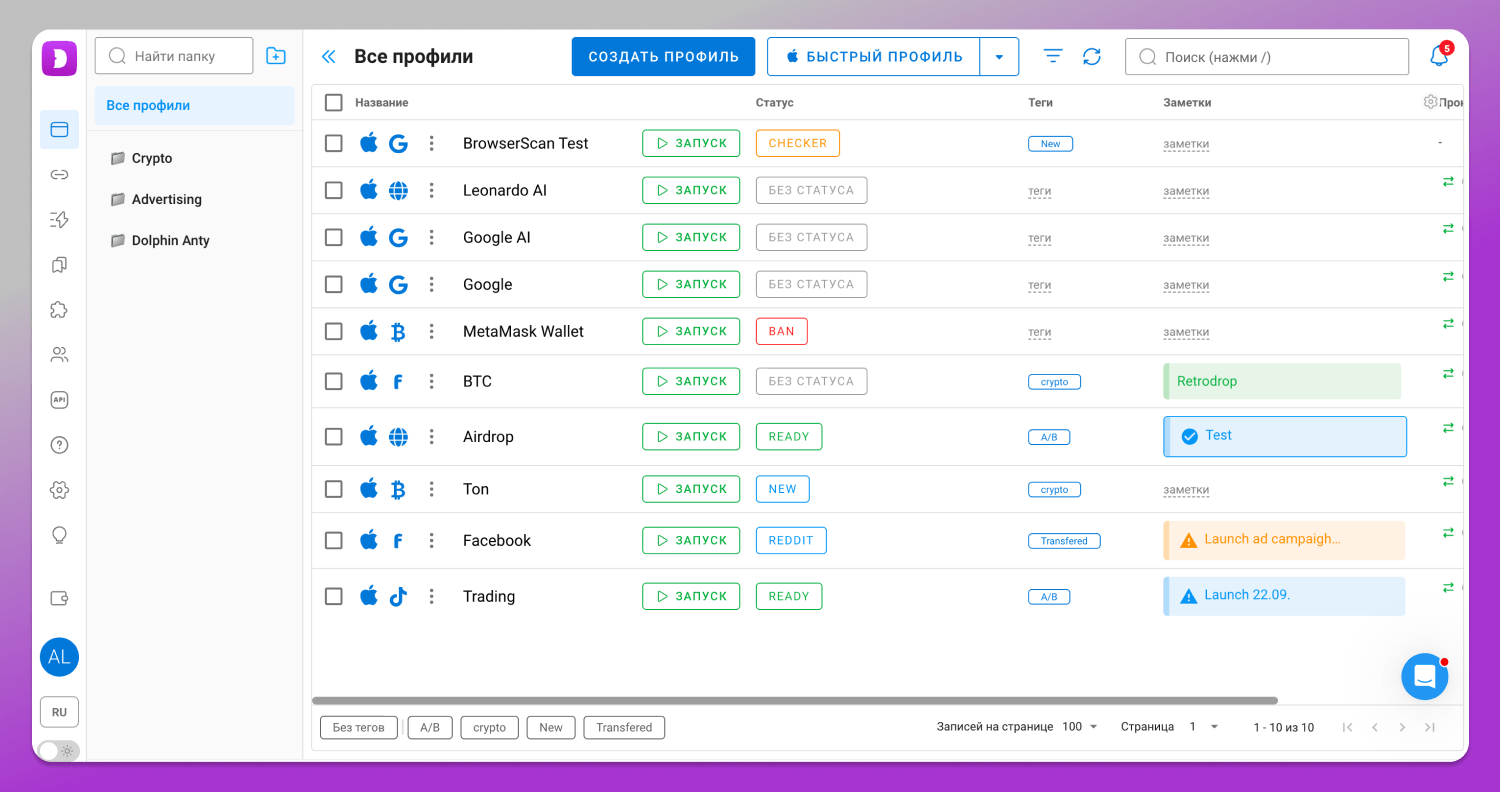Check the Ton profile checkbox
Viewport: 1500px width, 792px height.
pos(334,489)
